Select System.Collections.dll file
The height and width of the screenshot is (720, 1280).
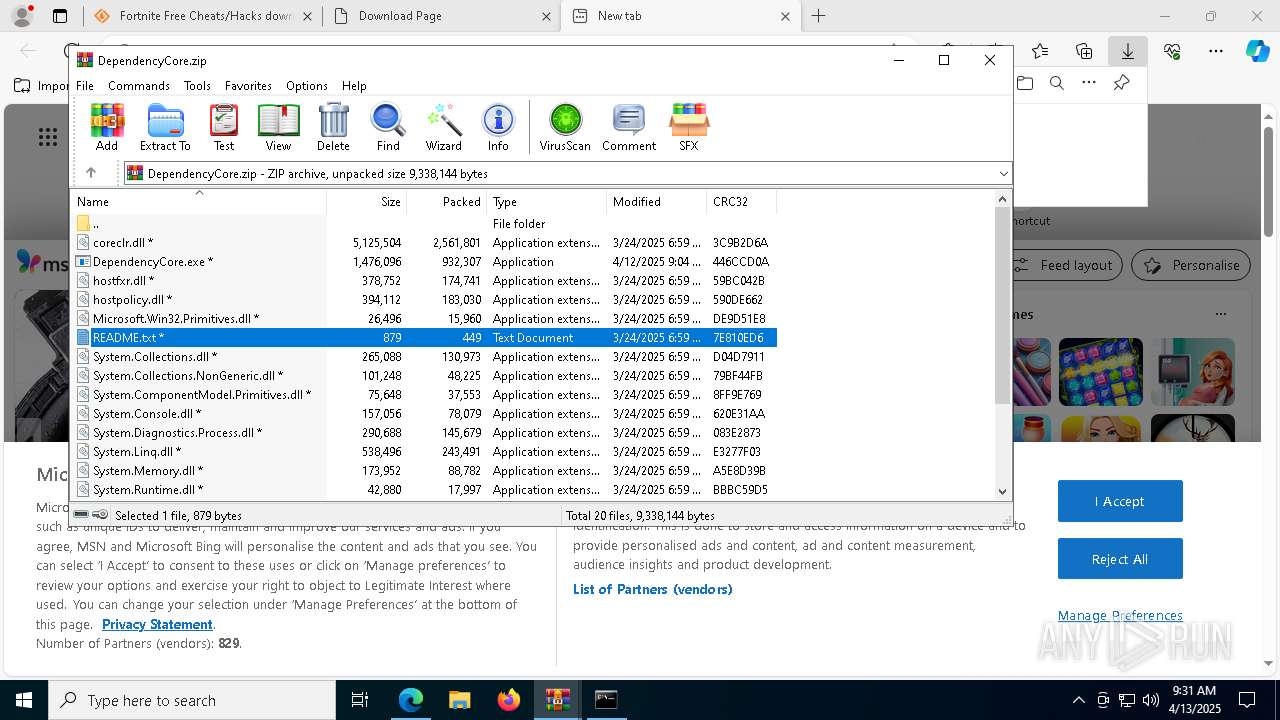pos(425,356)
